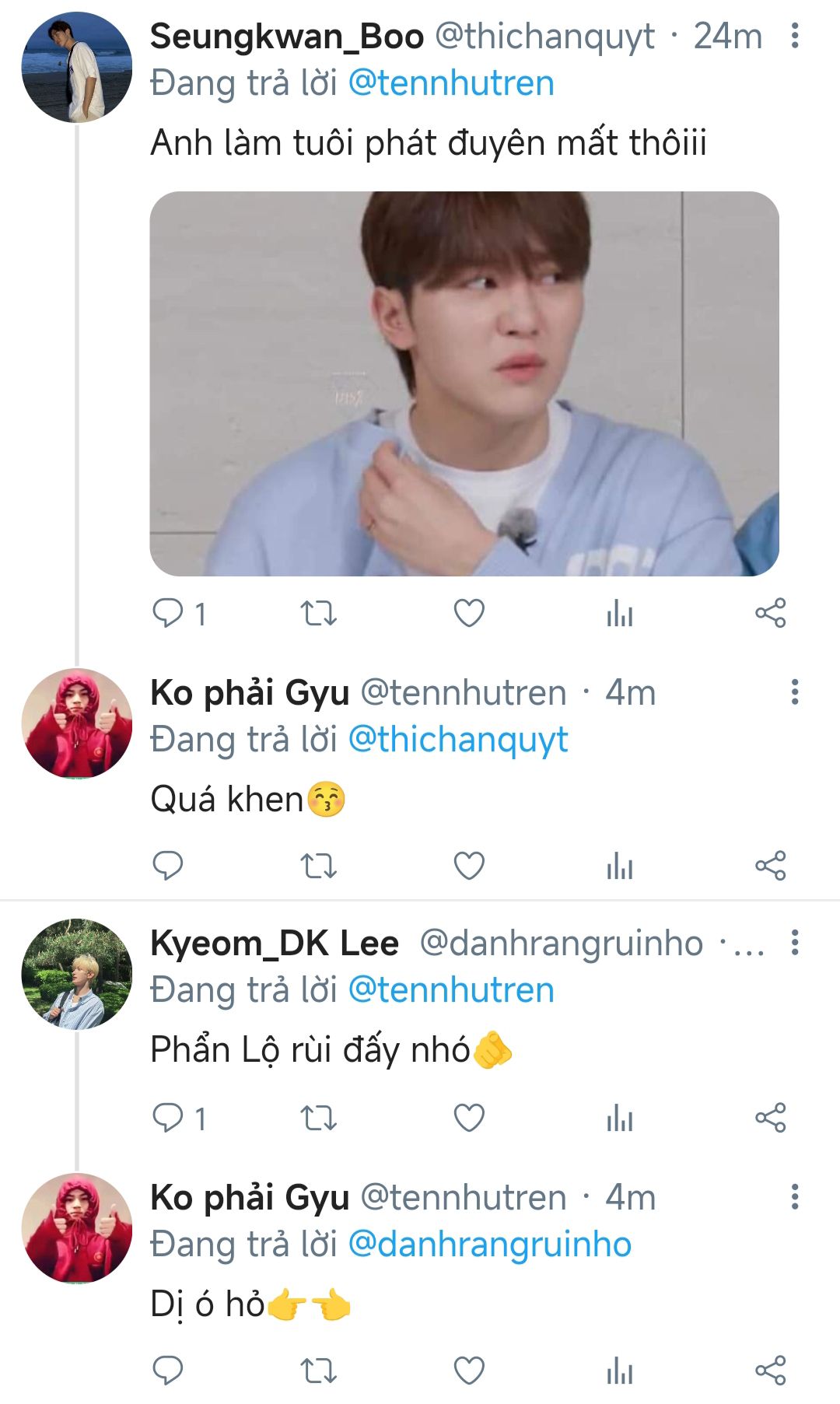Reply to Seungkwan_Boo's photo tweet

tap(167, 614)
